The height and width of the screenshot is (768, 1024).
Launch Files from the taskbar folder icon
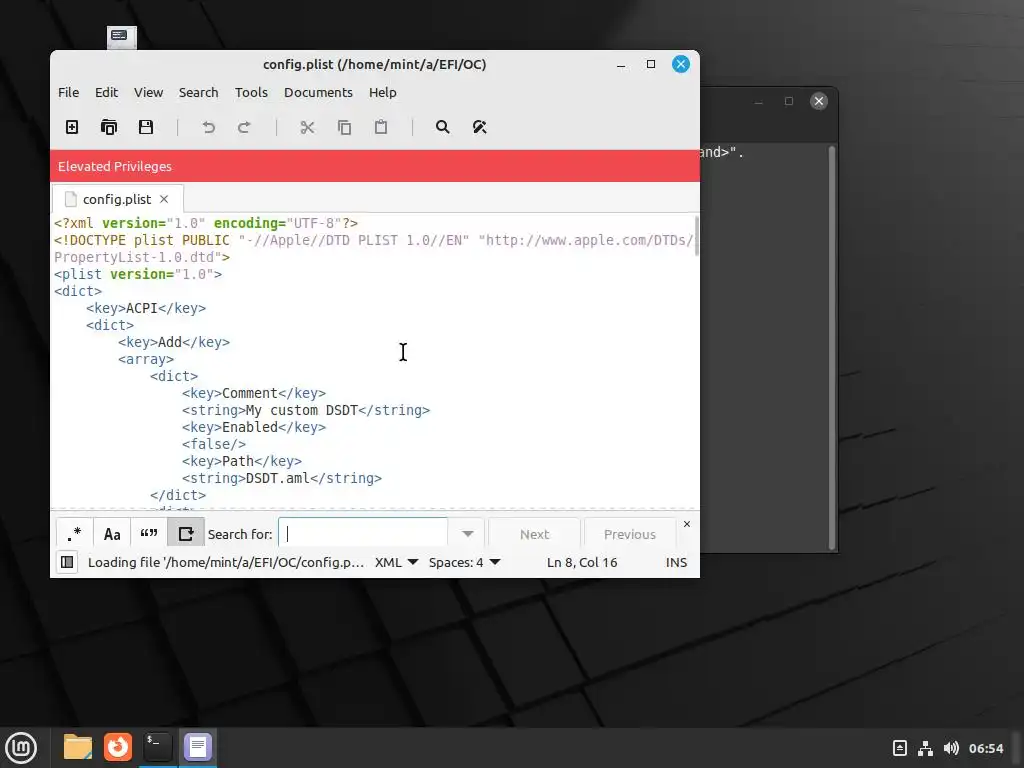coord(78,747)
